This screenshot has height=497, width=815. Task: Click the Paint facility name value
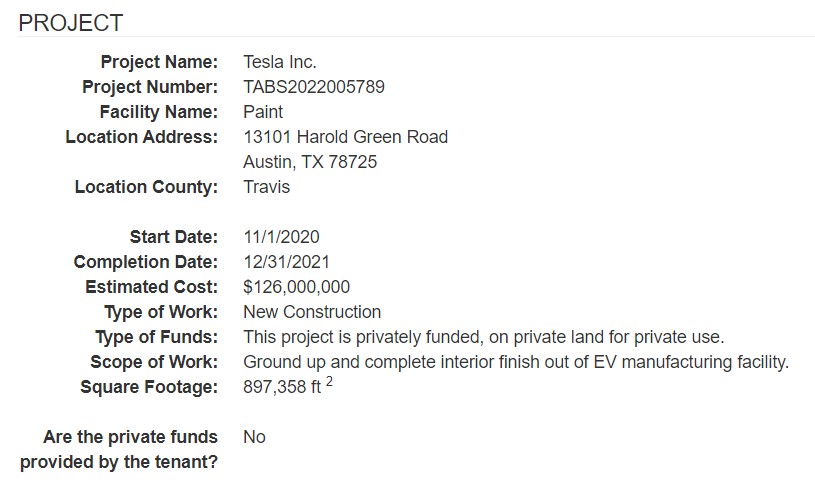point(263,112)
